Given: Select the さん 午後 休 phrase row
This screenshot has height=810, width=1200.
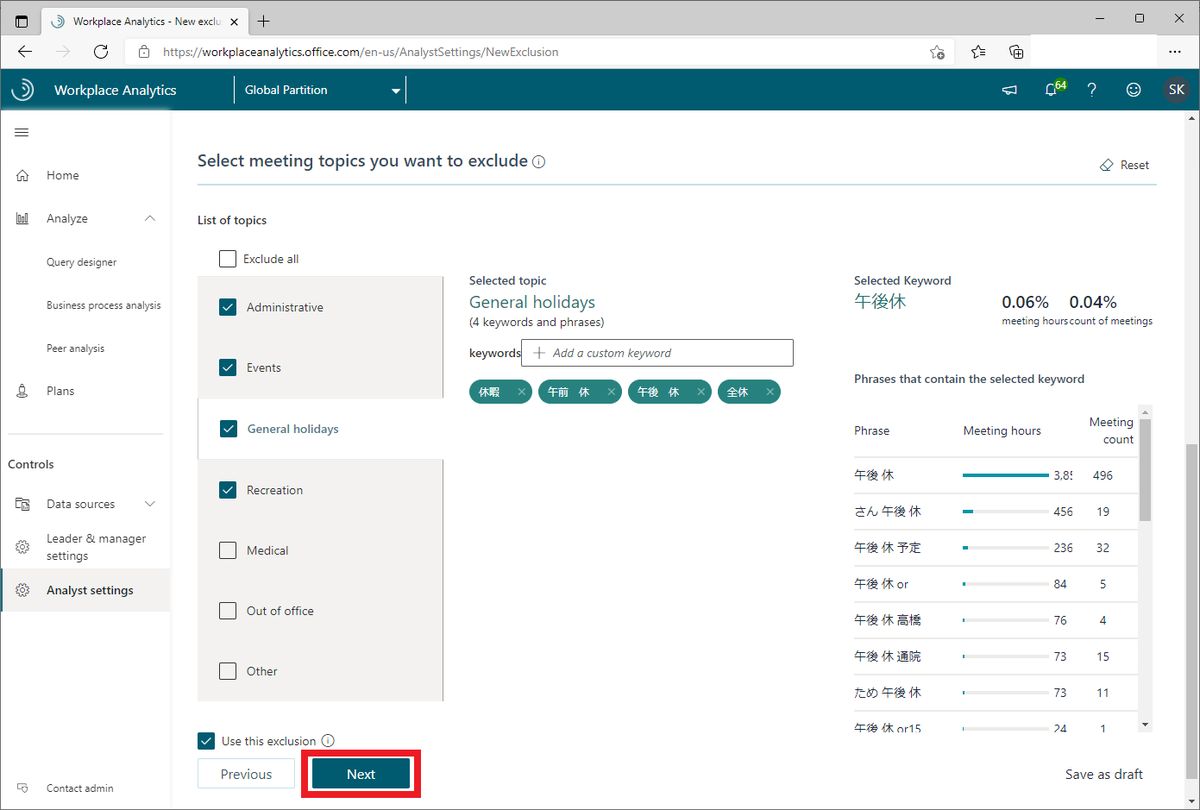Looking at the screenshot, I should pyautogui.click(x=997, y=511).
